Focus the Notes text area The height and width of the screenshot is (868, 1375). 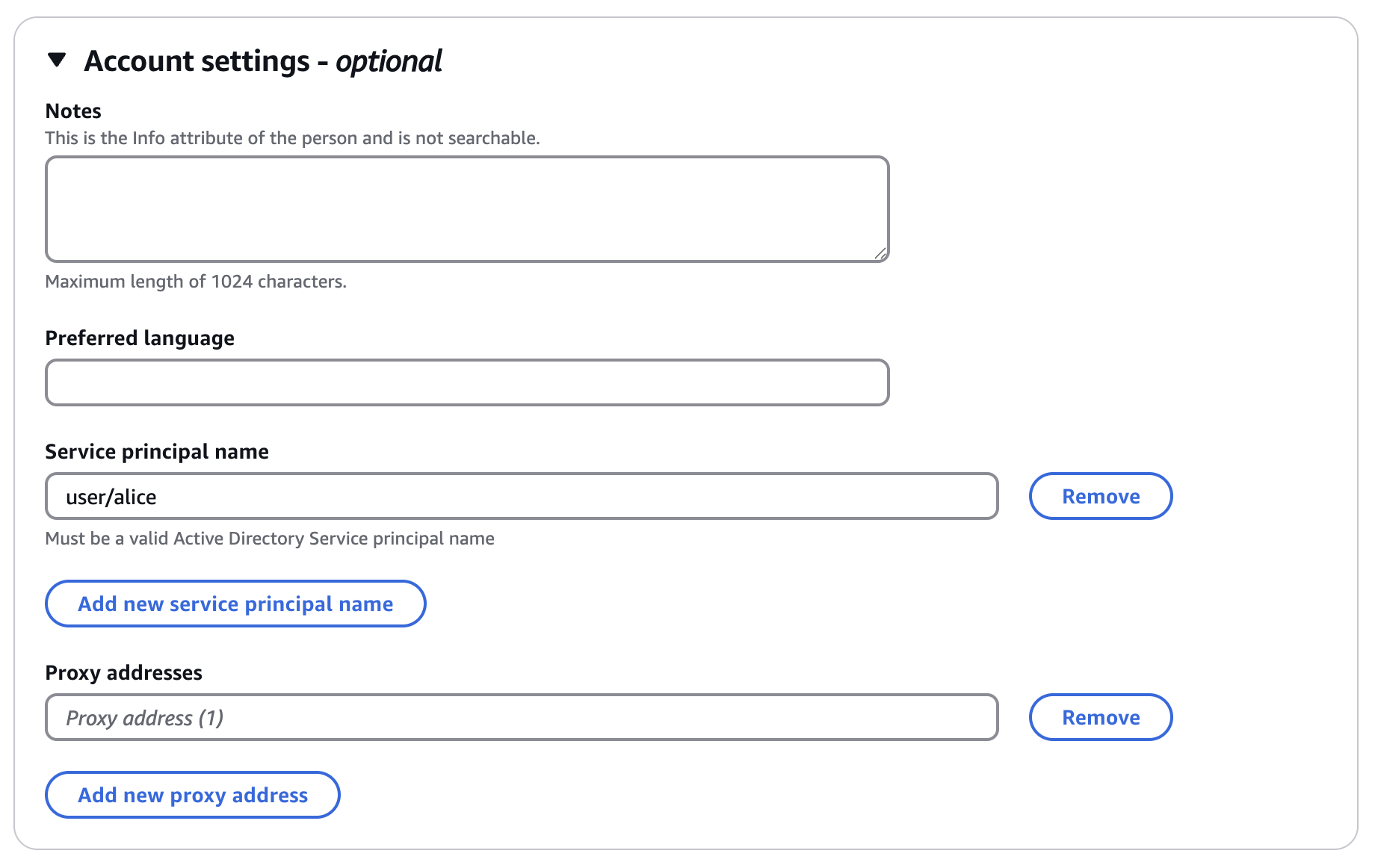466,209
